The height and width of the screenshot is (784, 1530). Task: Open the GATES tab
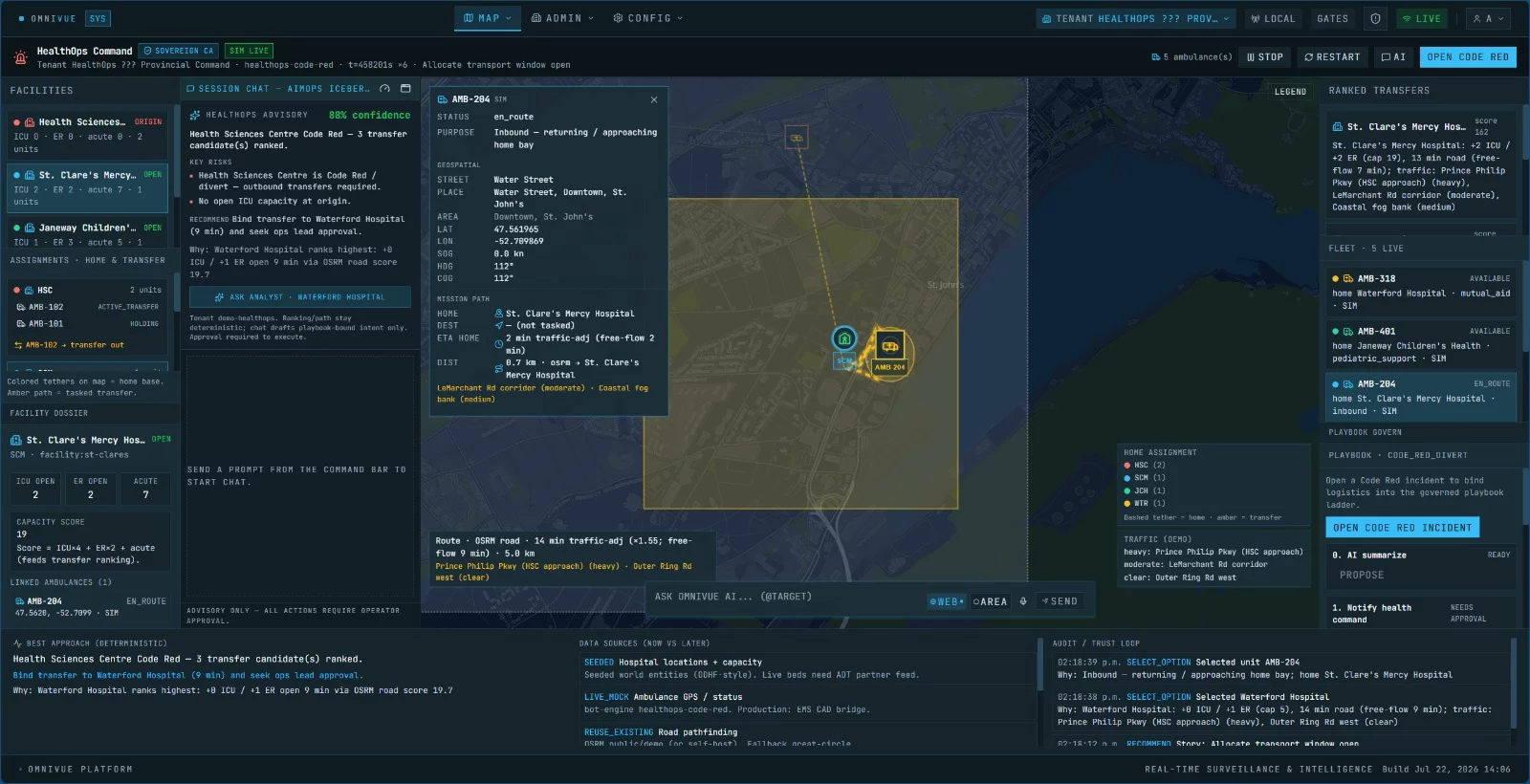(1332, 18)
